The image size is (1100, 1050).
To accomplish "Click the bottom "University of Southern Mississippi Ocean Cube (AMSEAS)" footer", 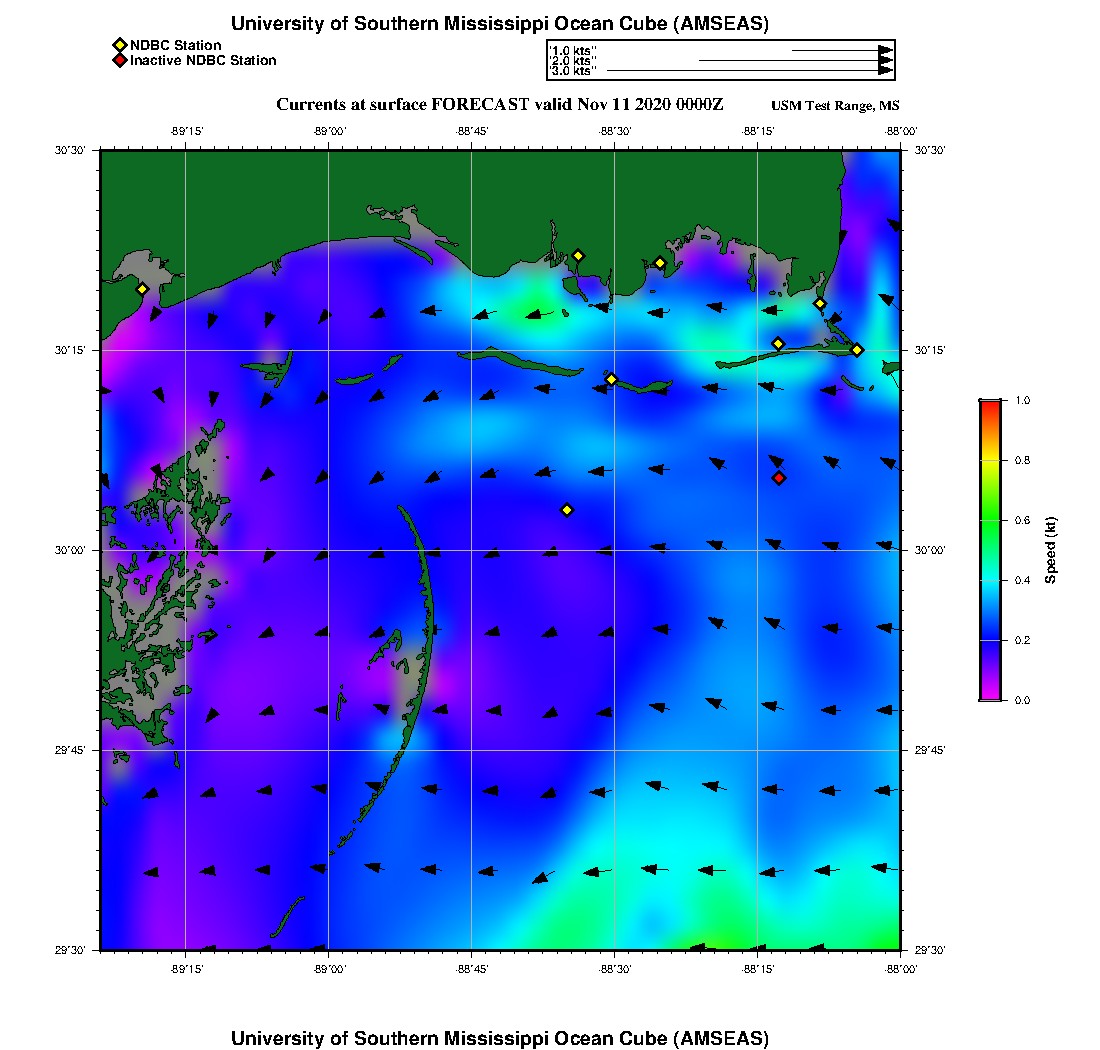I will click(x=499, y=1038).
